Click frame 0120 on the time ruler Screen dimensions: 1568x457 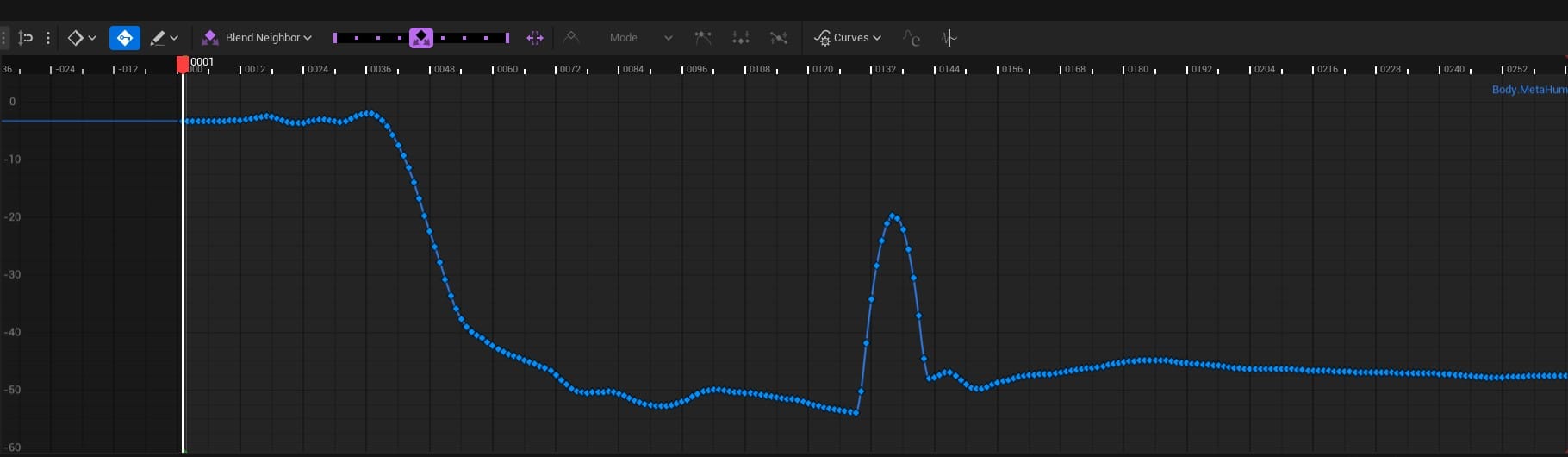pos(822,69)
